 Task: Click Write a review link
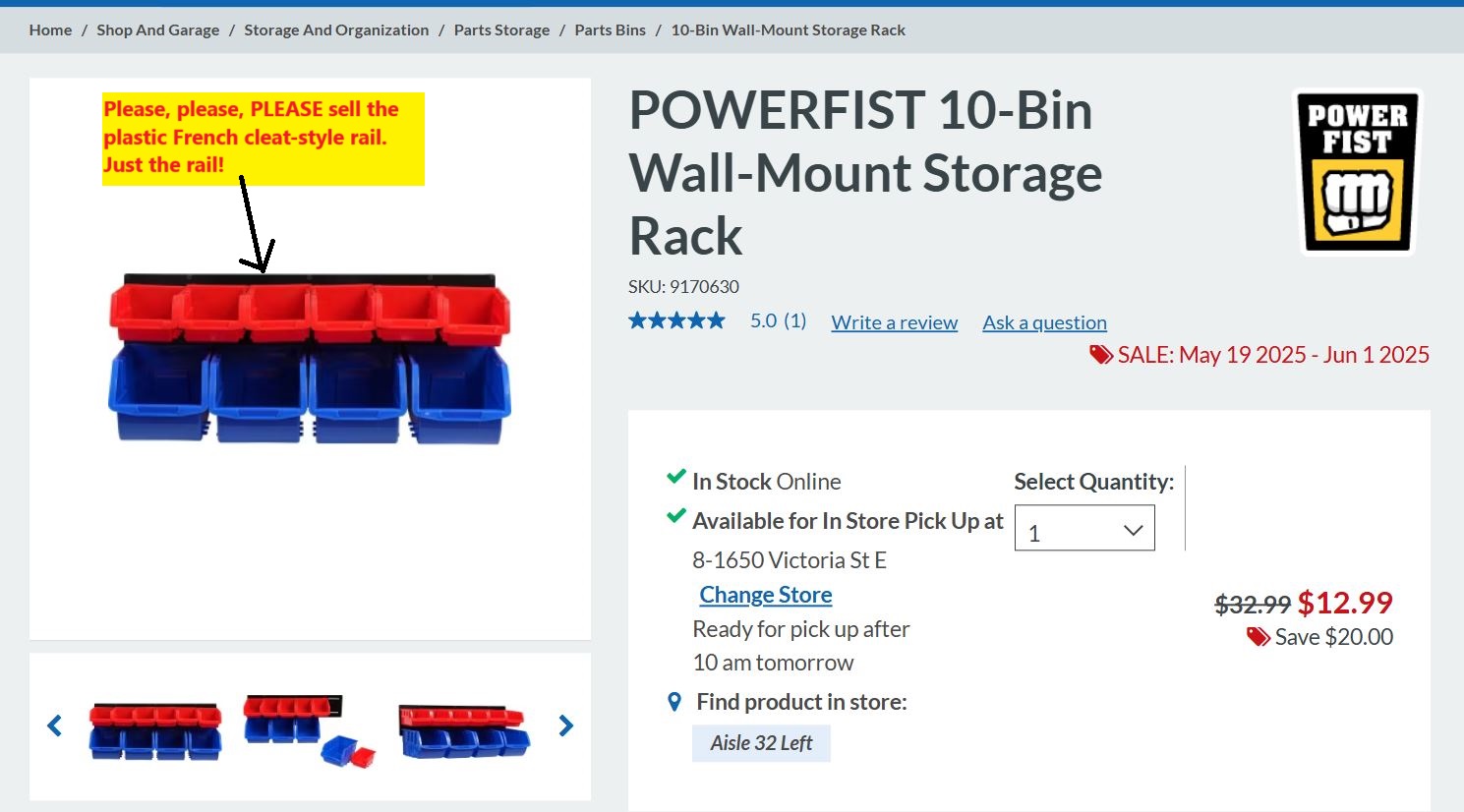click(894, 322)
